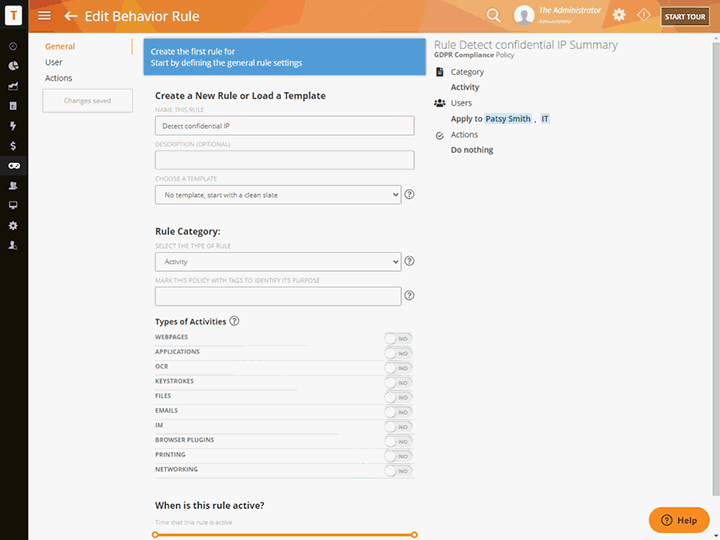Turn on the Keystrokes toggle

398,382
